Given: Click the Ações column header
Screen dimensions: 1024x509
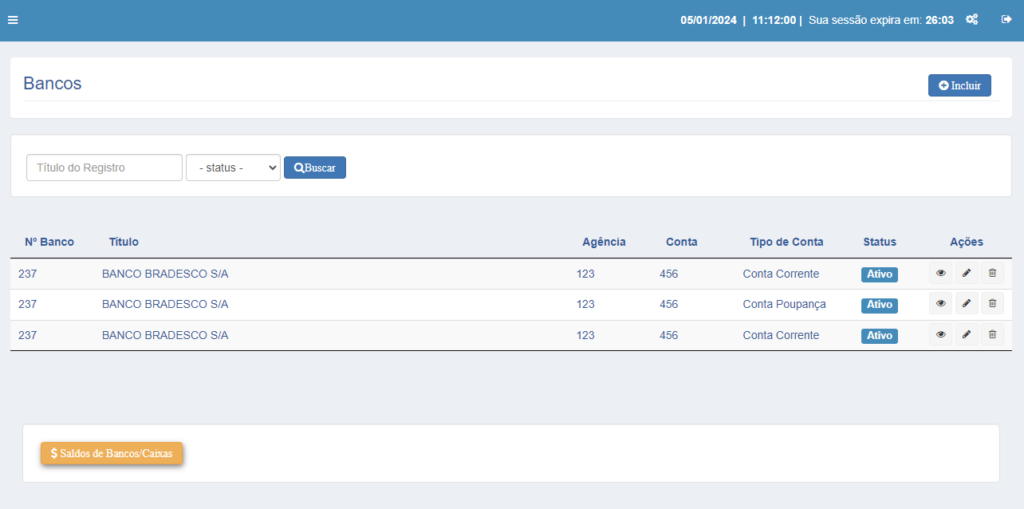Looking at the screenshot, I should click(967, 242).
